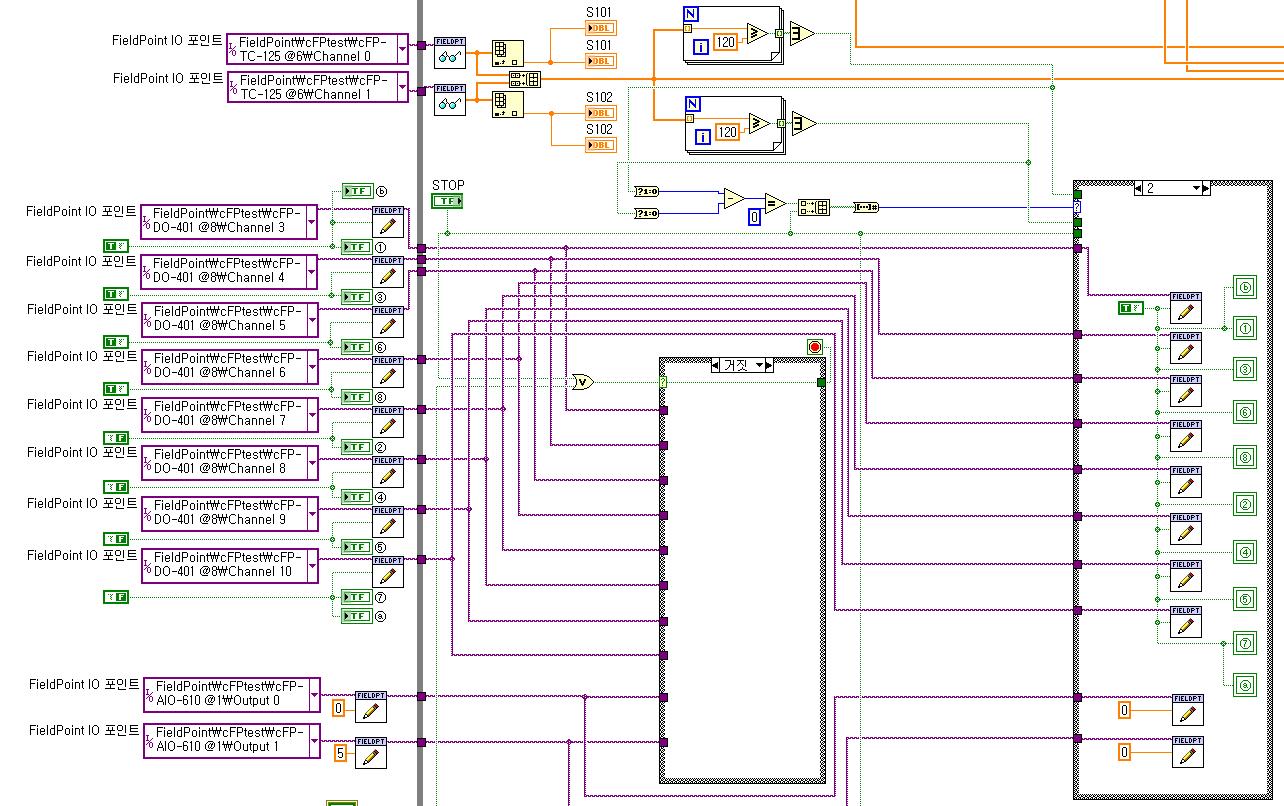Go to previous case of 거짓 structure
This screenshot has height=806, width=1284.
(x=715, y=366)
